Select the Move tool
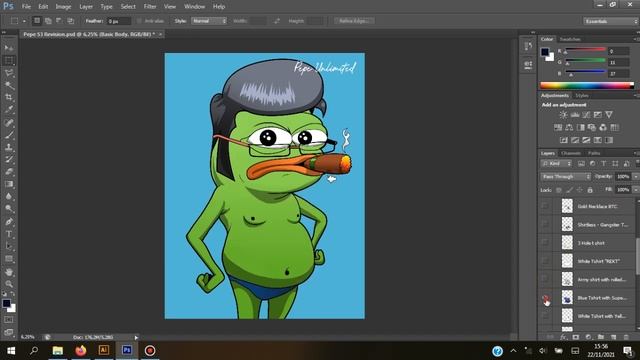The image size is (640, 360). point(9,48)
